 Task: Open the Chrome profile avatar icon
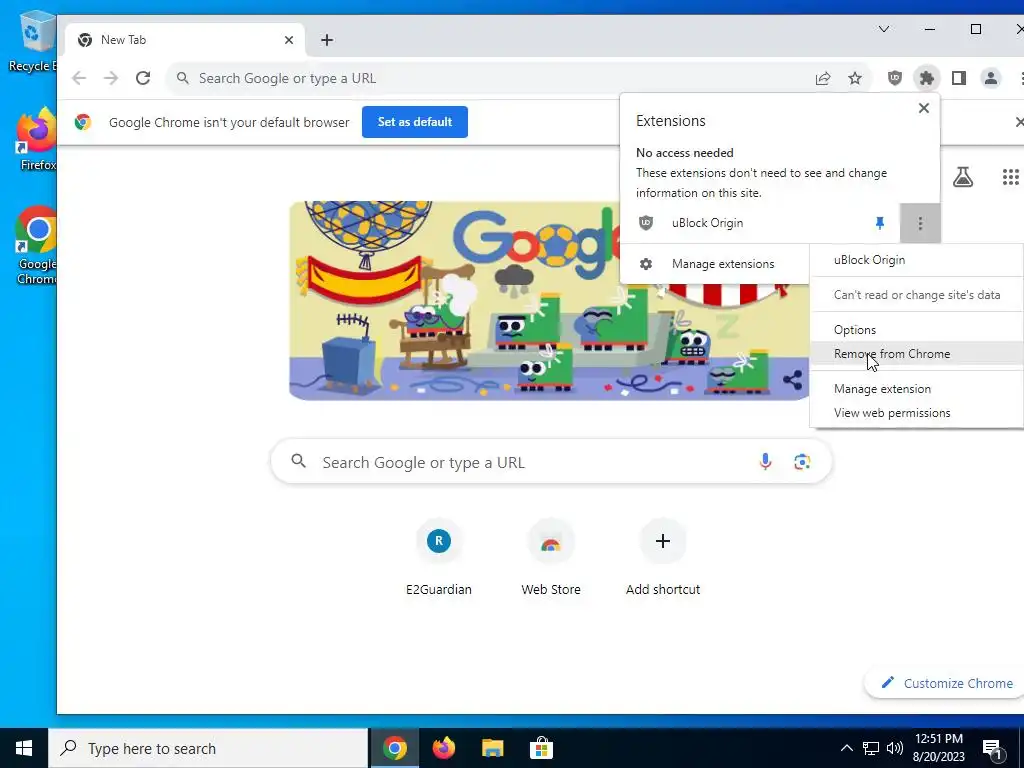991,78
